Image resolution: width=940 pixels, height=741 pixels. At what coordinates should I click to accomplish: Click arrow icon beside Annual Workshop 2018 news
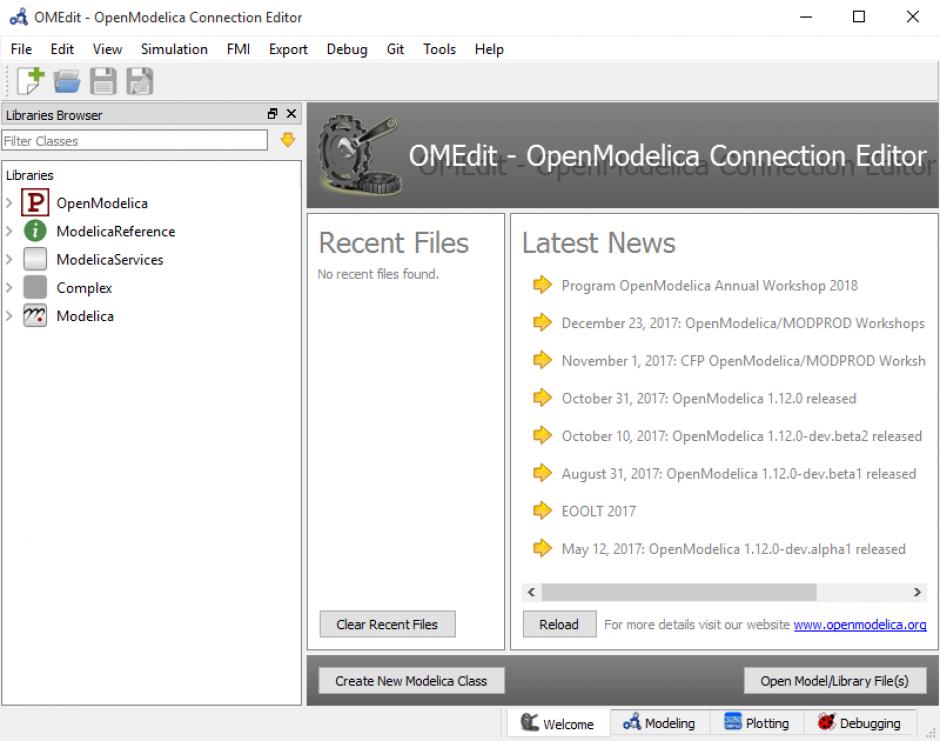(542, 285)
